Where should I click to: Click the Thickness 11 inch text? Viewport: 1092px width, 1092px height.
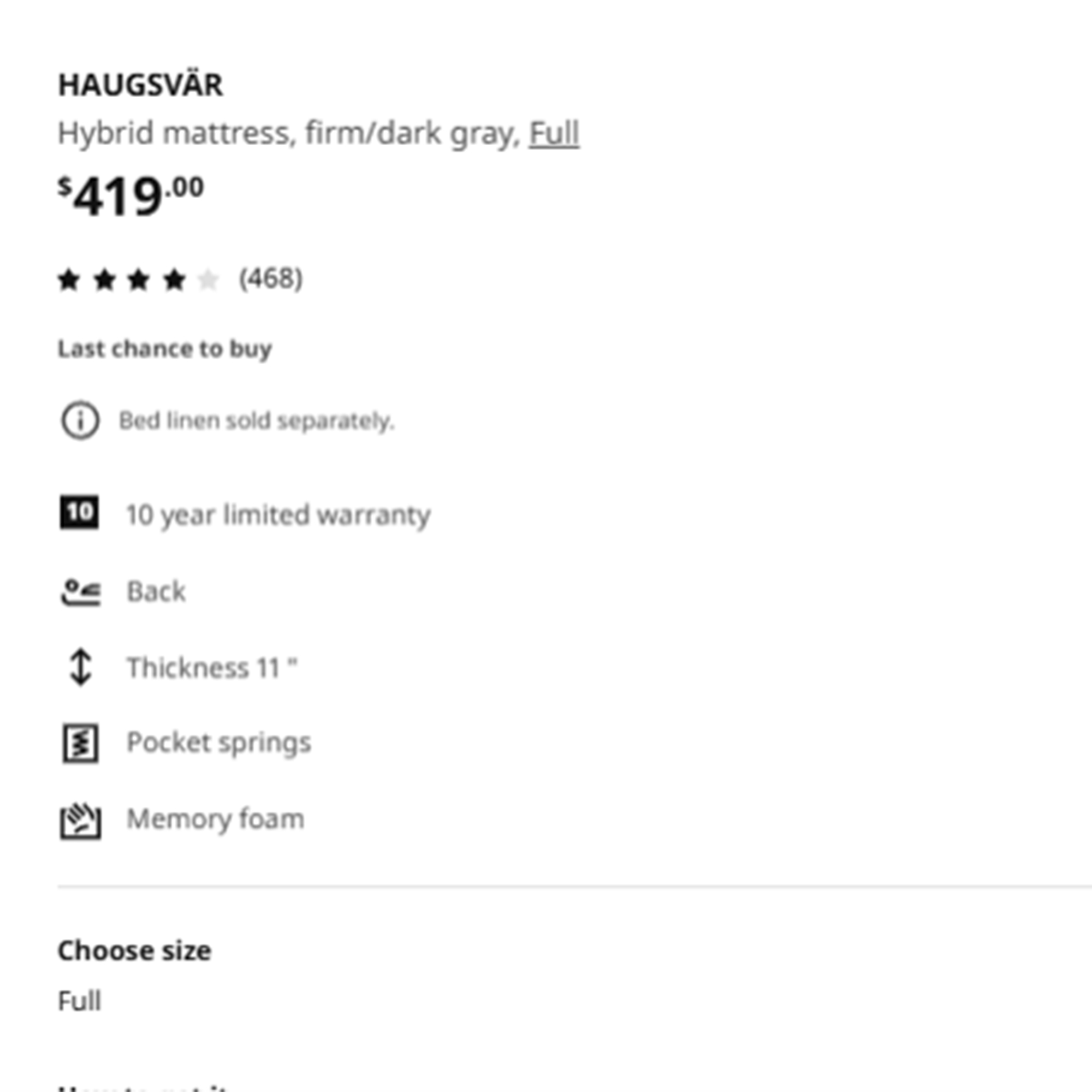coord(212,668)
